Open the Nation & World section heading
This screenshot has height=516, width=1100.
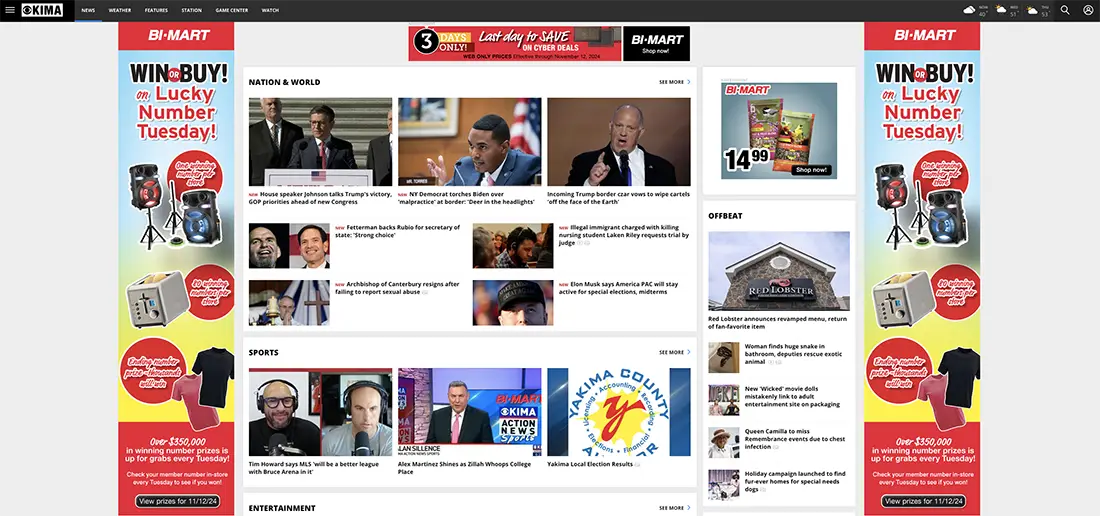tap(284, 82)
